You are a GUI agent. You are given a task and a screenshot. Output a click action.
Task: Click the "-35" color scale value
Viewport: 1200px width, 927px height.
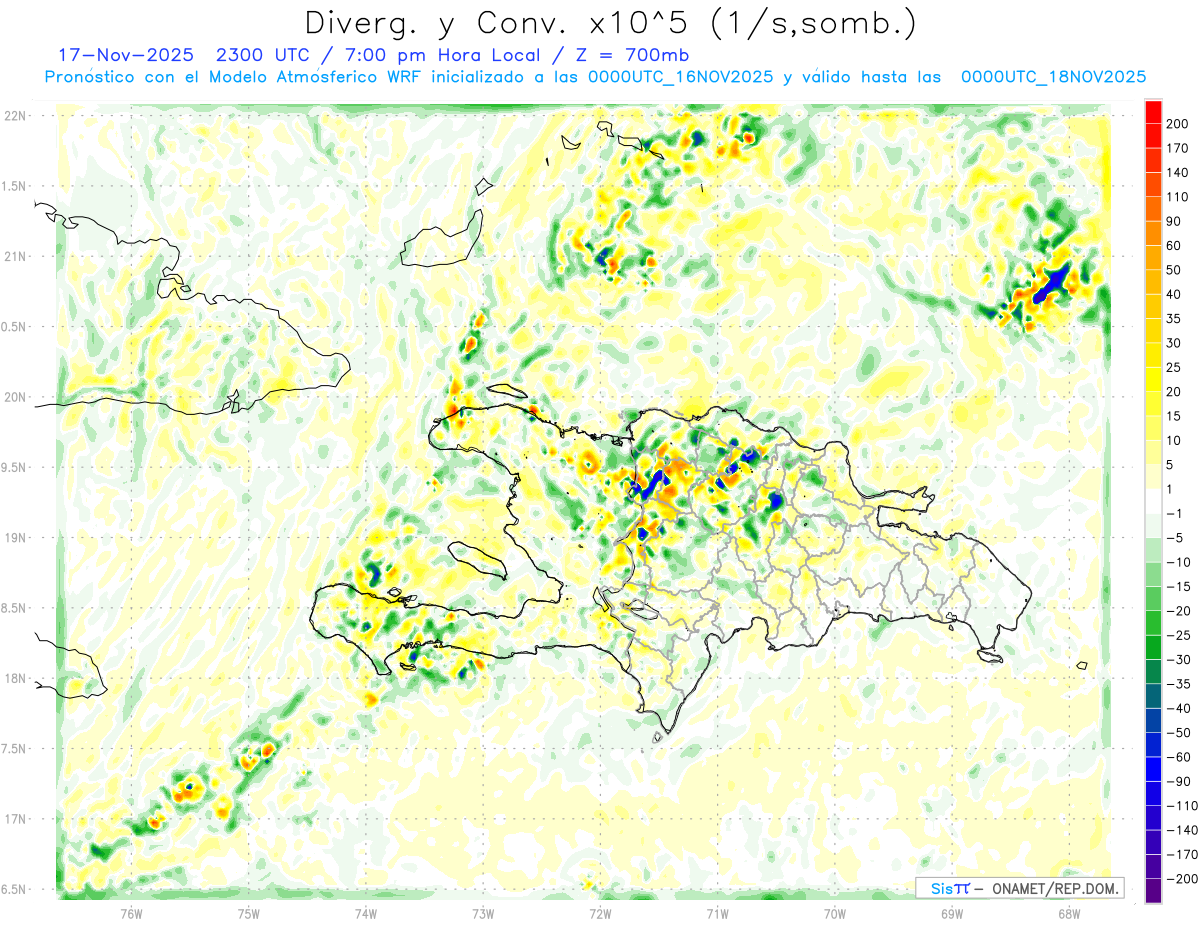(x=1178, y=685)
